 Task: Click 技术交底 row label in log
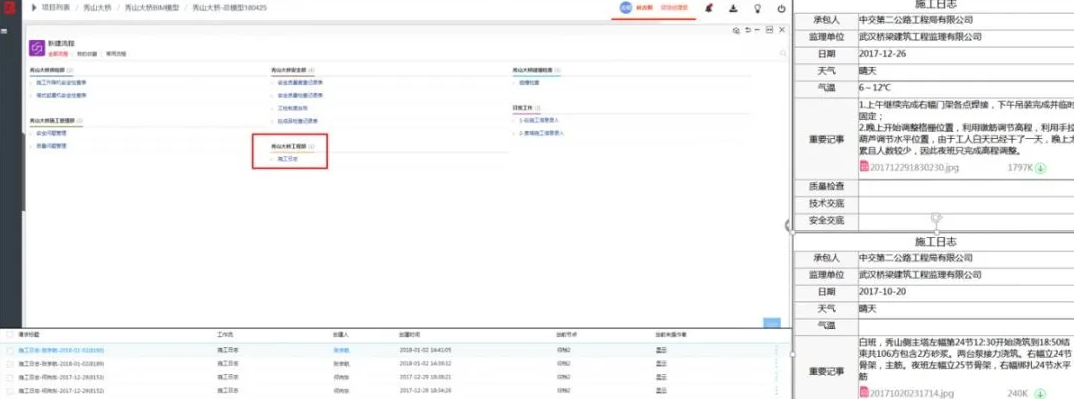(x=826, y=203)
